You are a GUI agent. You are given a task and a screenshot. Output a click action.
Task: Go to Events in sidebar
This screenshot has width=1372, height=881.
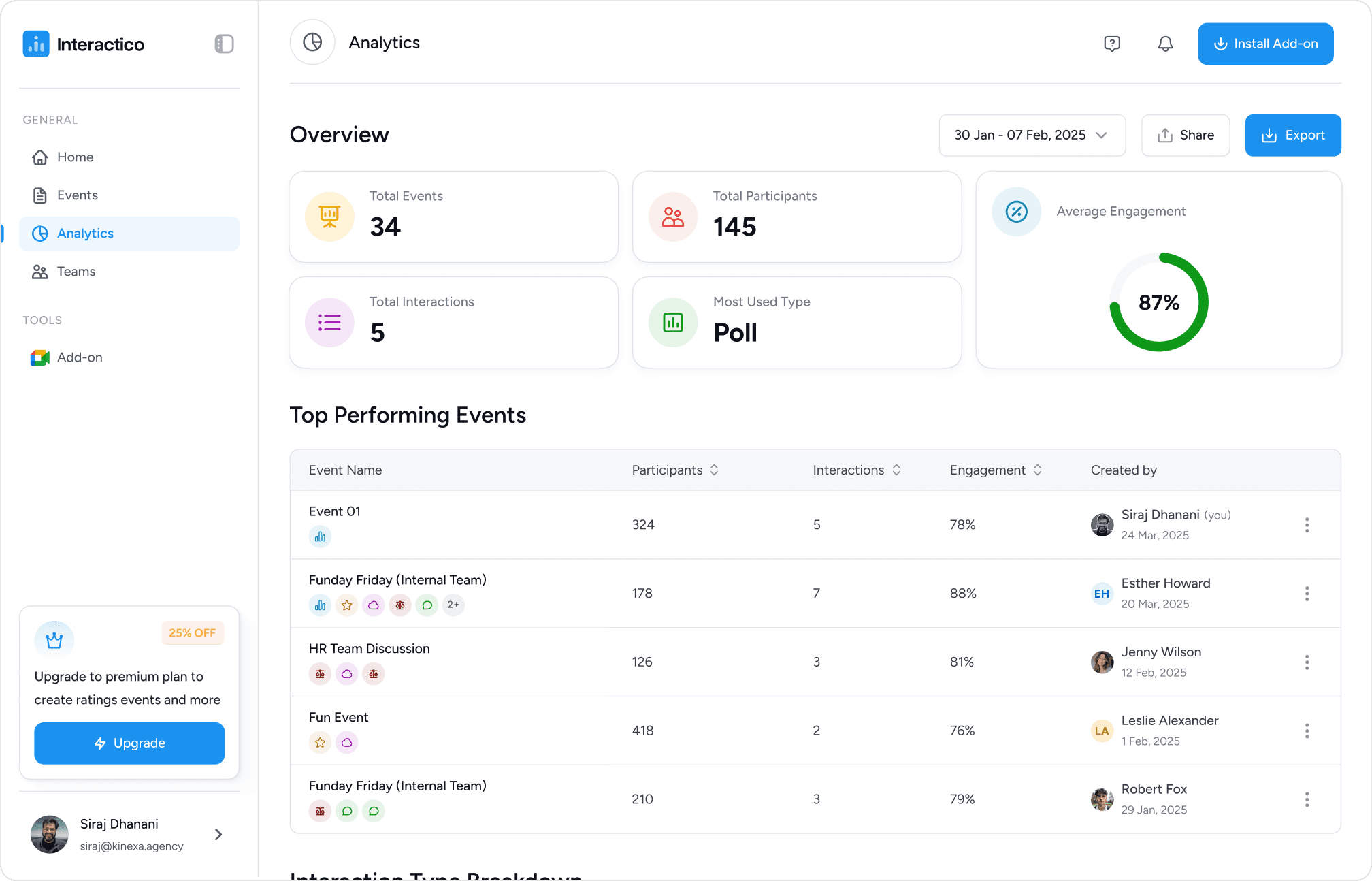pos(77,195)
